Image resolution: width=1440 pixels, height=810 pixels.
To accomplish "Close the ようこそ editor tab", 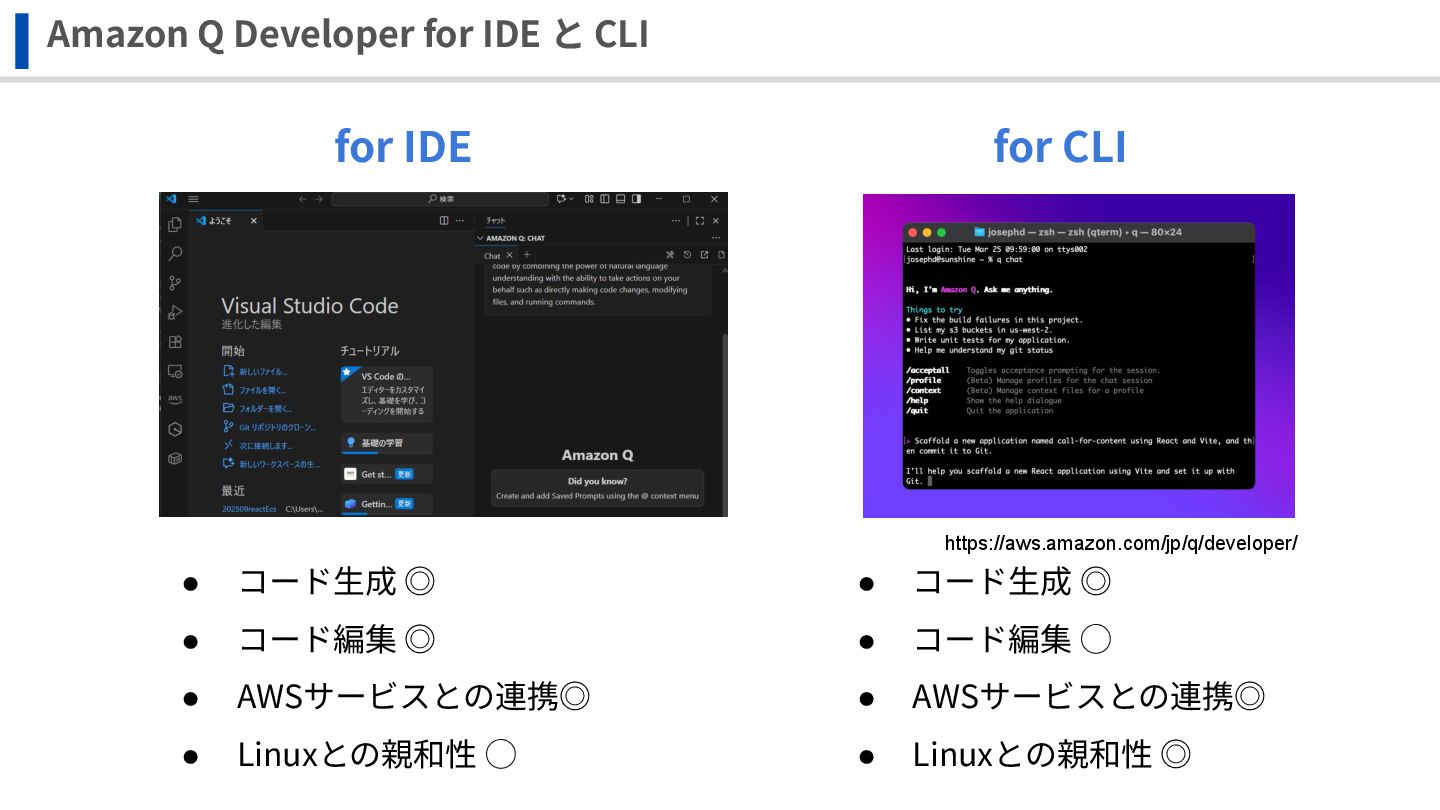I will [x=254, y=220].
